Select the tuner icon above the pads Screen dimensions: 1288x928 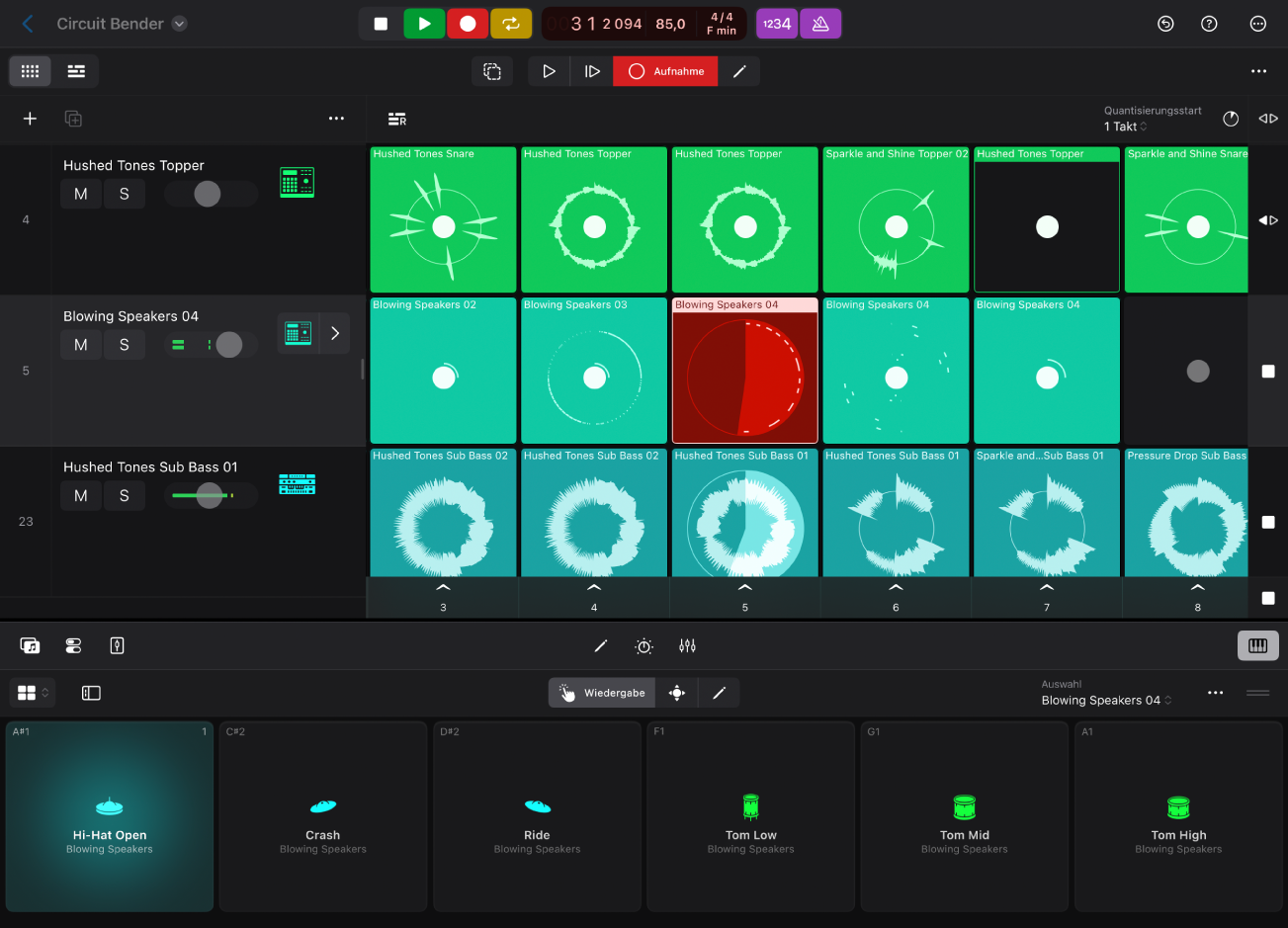click(644, 645)
